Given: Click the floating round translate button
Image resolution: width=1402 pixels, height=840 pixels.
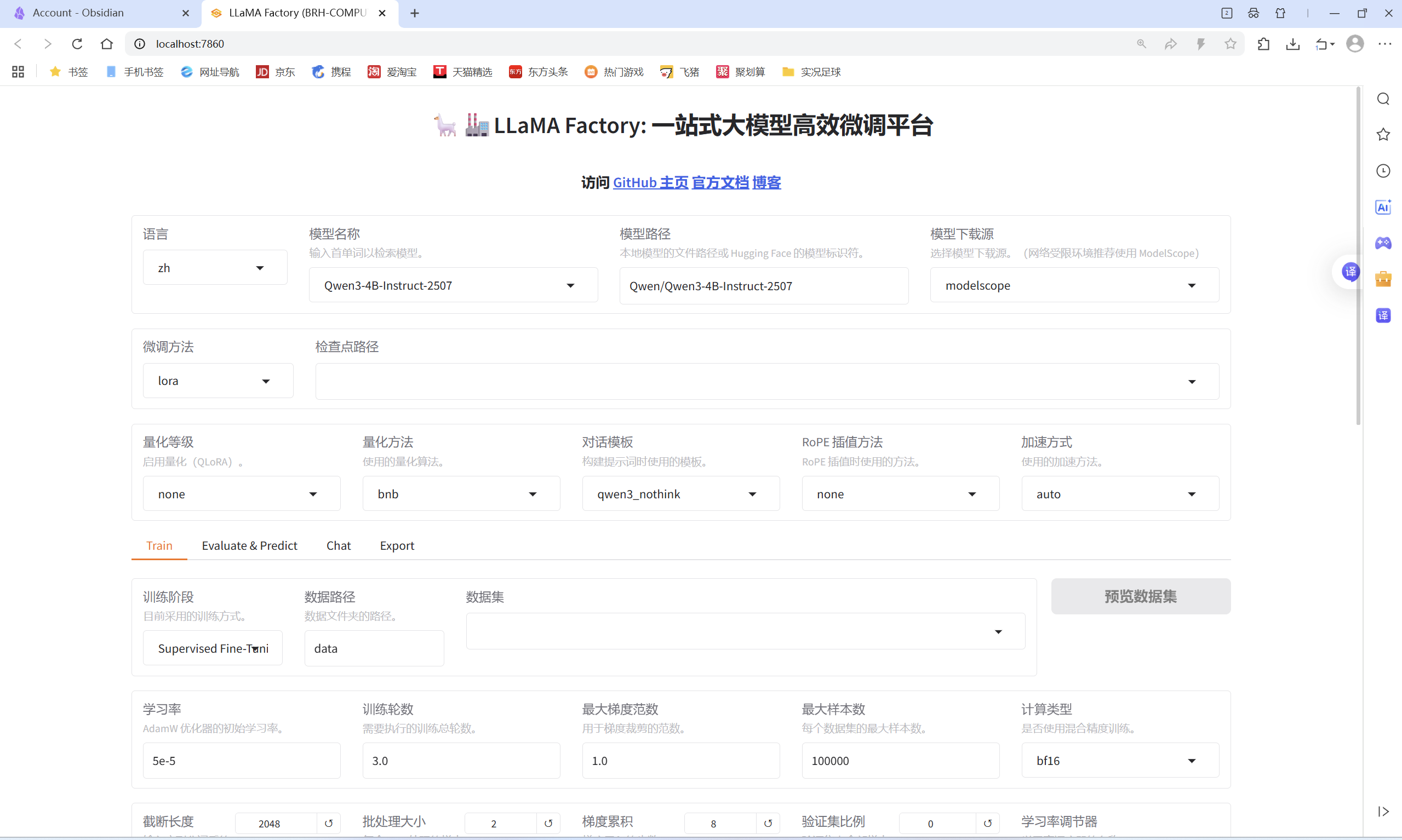Looking at the screenshot, I should (1351, 272).
